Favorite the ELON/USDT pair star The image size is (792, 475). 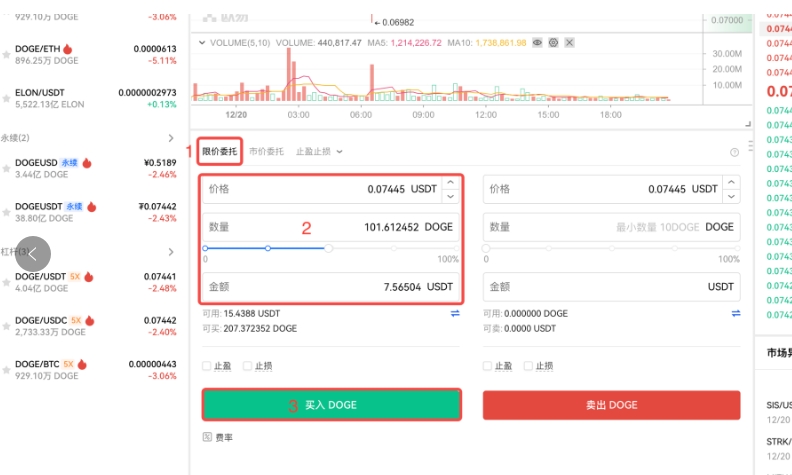(6, 99)
